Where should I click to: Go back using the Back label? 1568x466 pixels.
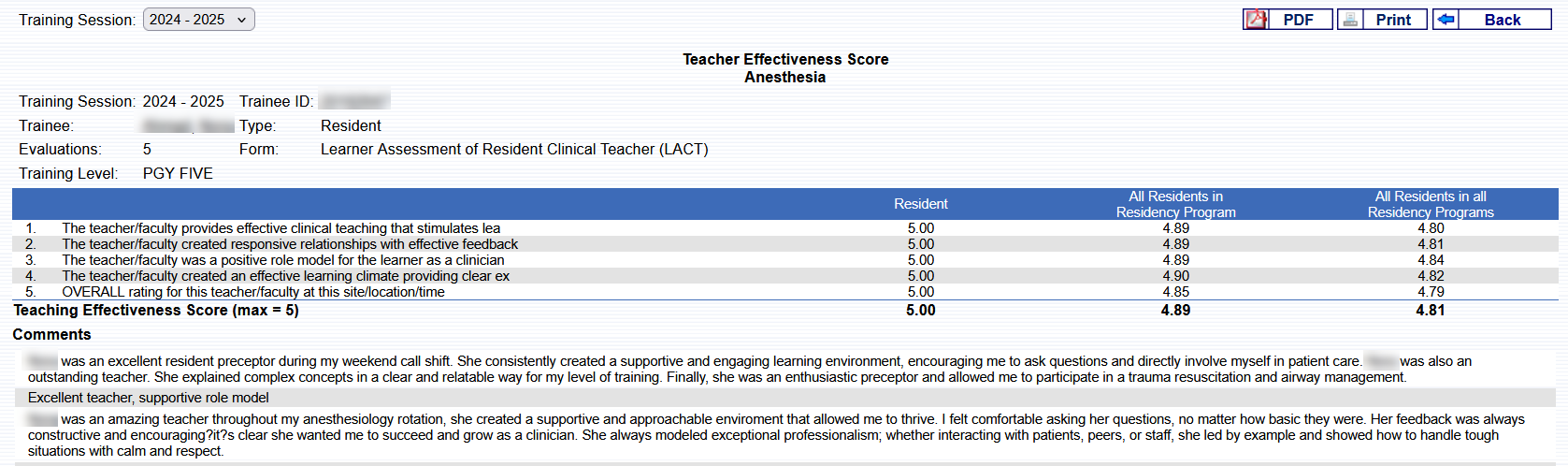point(1503,20)
